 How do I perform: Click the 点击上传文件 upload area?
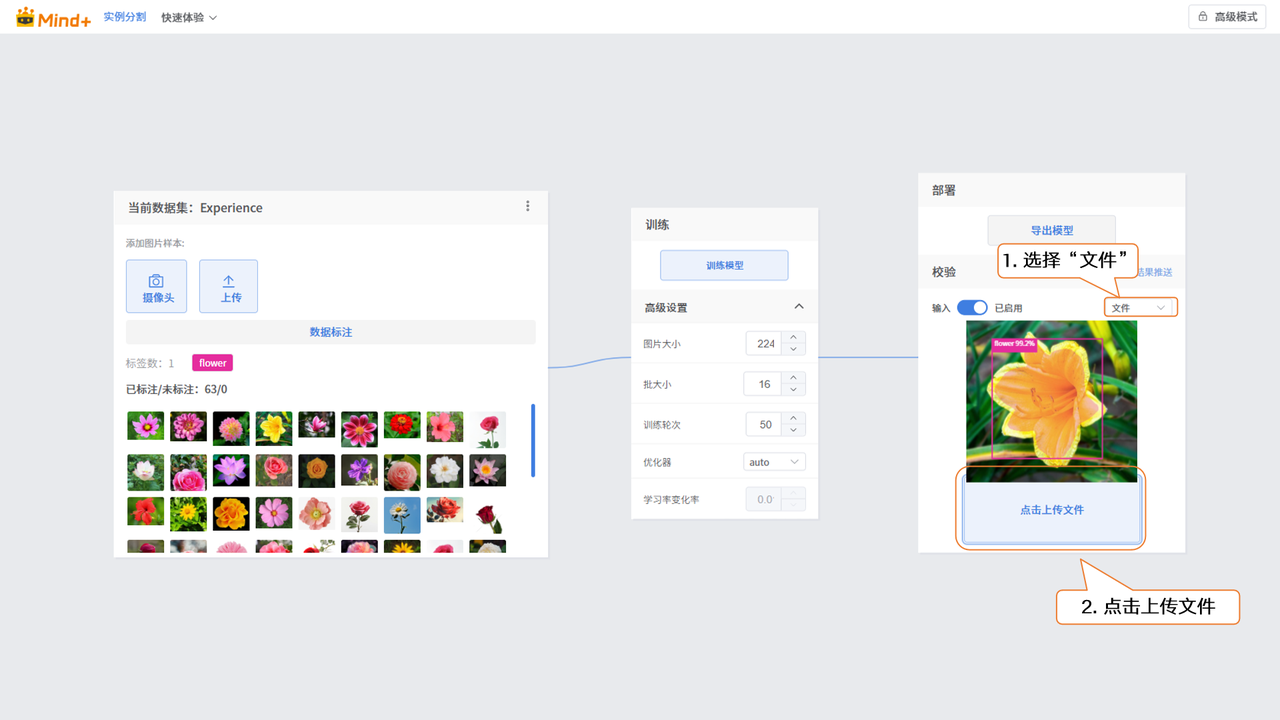click(x=1051, y=510)
